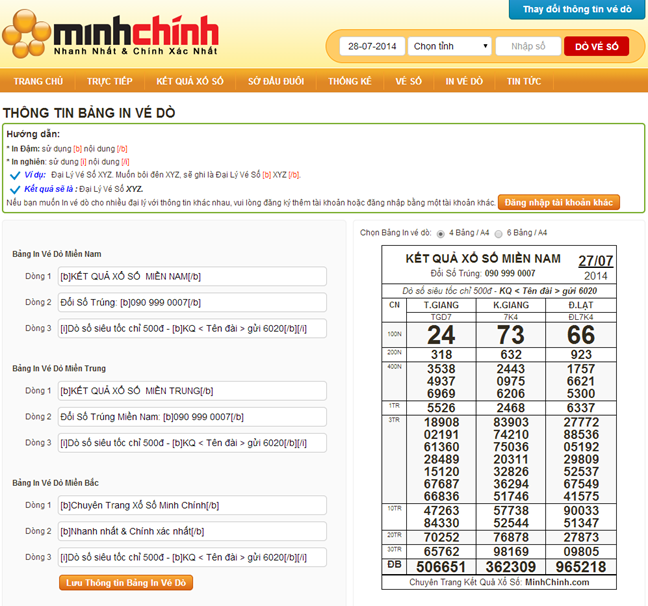This screenshot has height=606, width=648.
Task: Focus the Nhập số ticket number field
Action: [528, 46]
